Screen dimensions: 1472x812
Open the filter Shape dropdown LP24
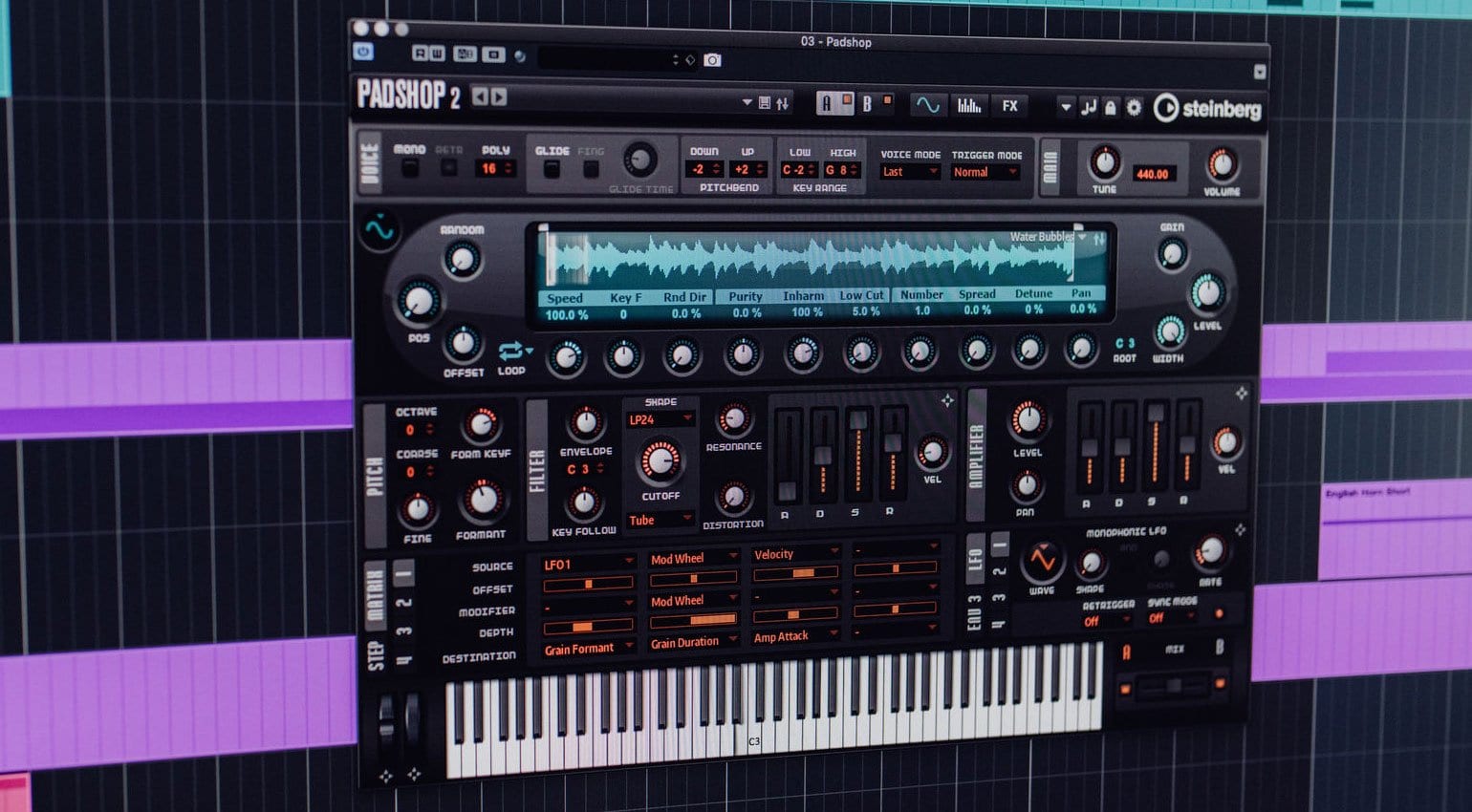point(660,419)
